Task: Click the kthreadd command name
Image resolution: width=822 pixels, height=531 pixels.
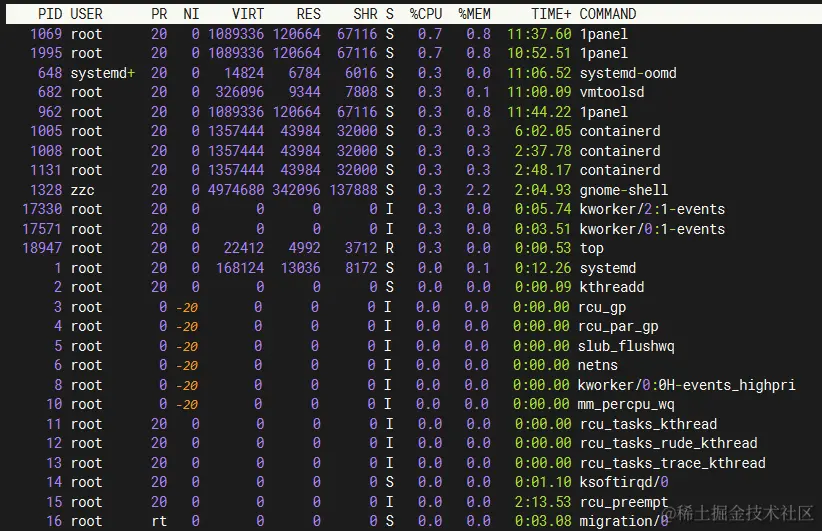Action: pyautogui.click(x=612, y=287)
